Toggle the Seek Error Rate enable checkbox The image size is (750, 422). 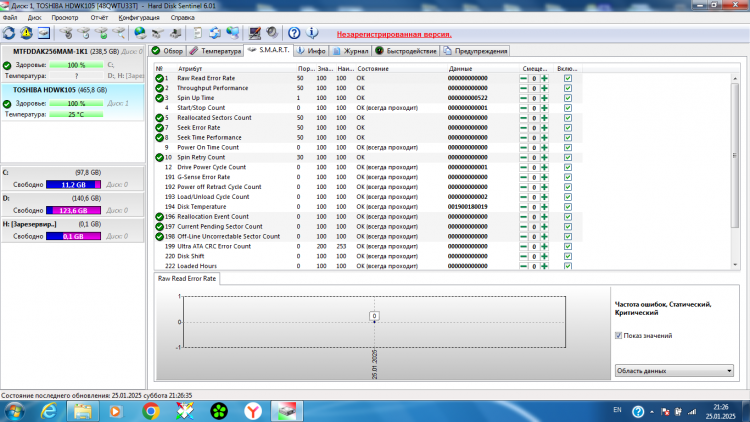tap(568, 128)
